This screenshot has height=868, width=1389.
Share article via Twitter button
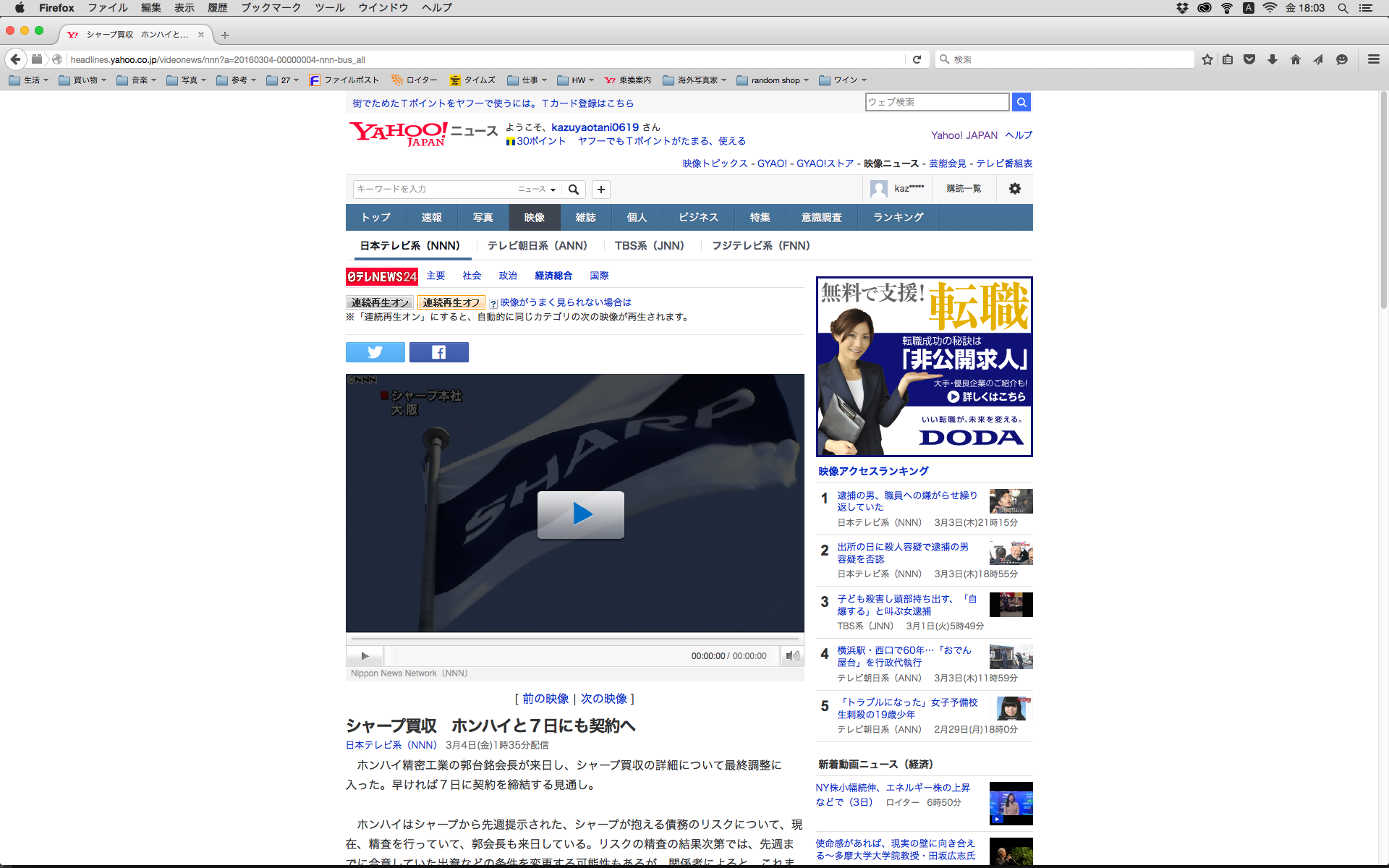(x=375, y=352)
